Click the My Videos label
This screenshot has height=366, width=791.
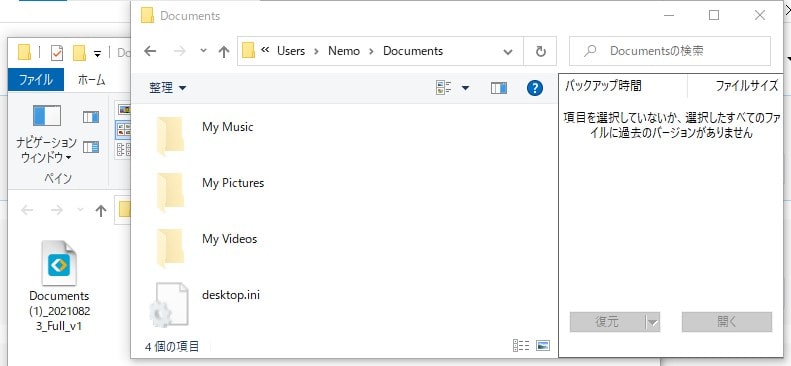coord(230,238)
